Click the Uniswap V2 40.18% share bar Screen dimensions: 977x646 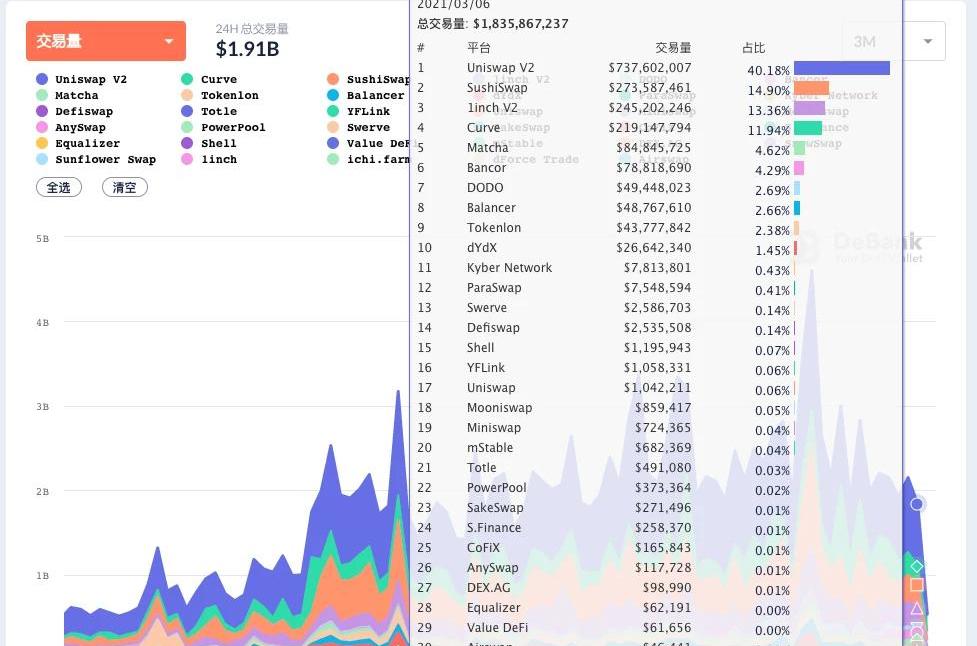tap(841, 68)
